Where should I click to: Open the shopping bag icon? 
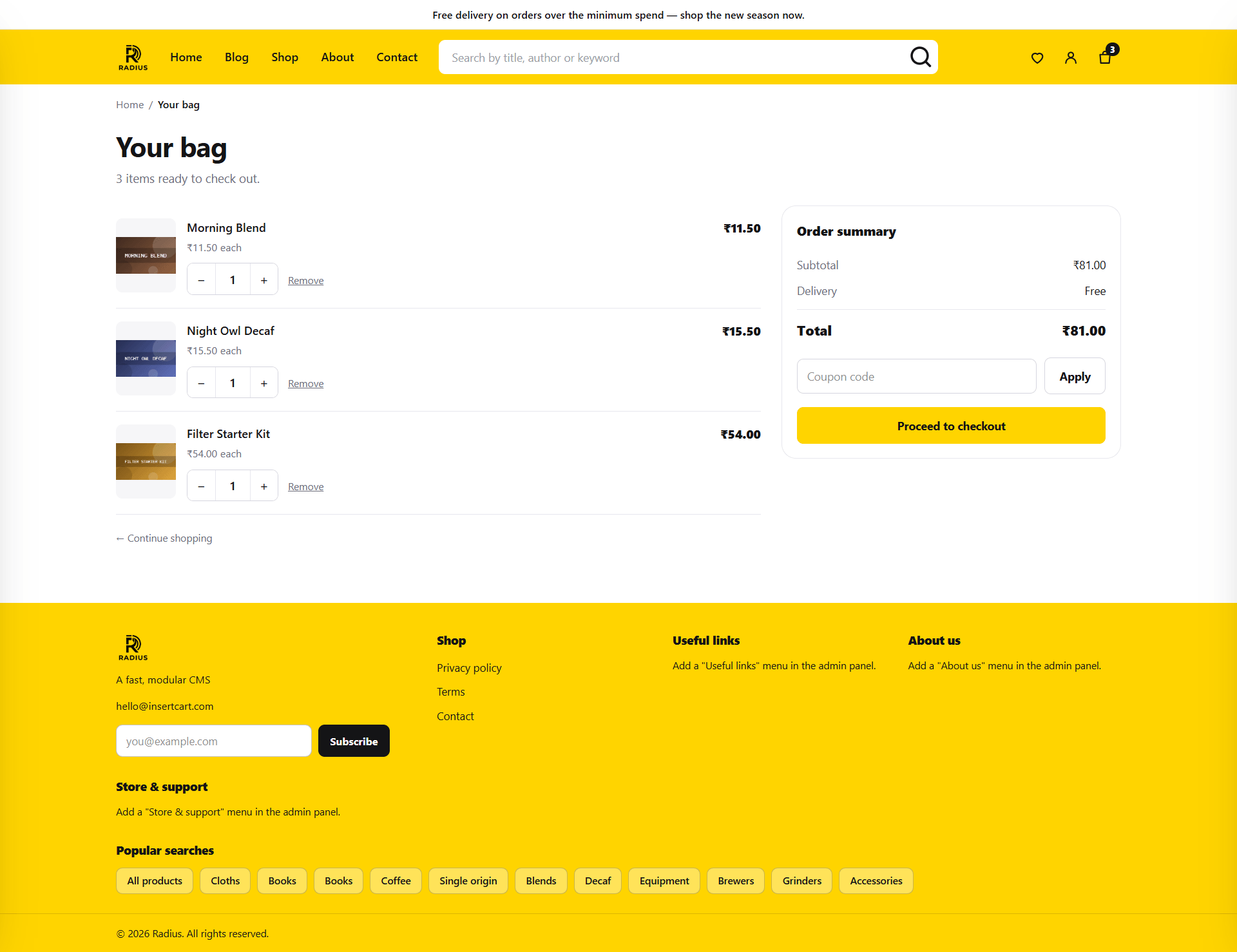click(x=1106, y=57)
